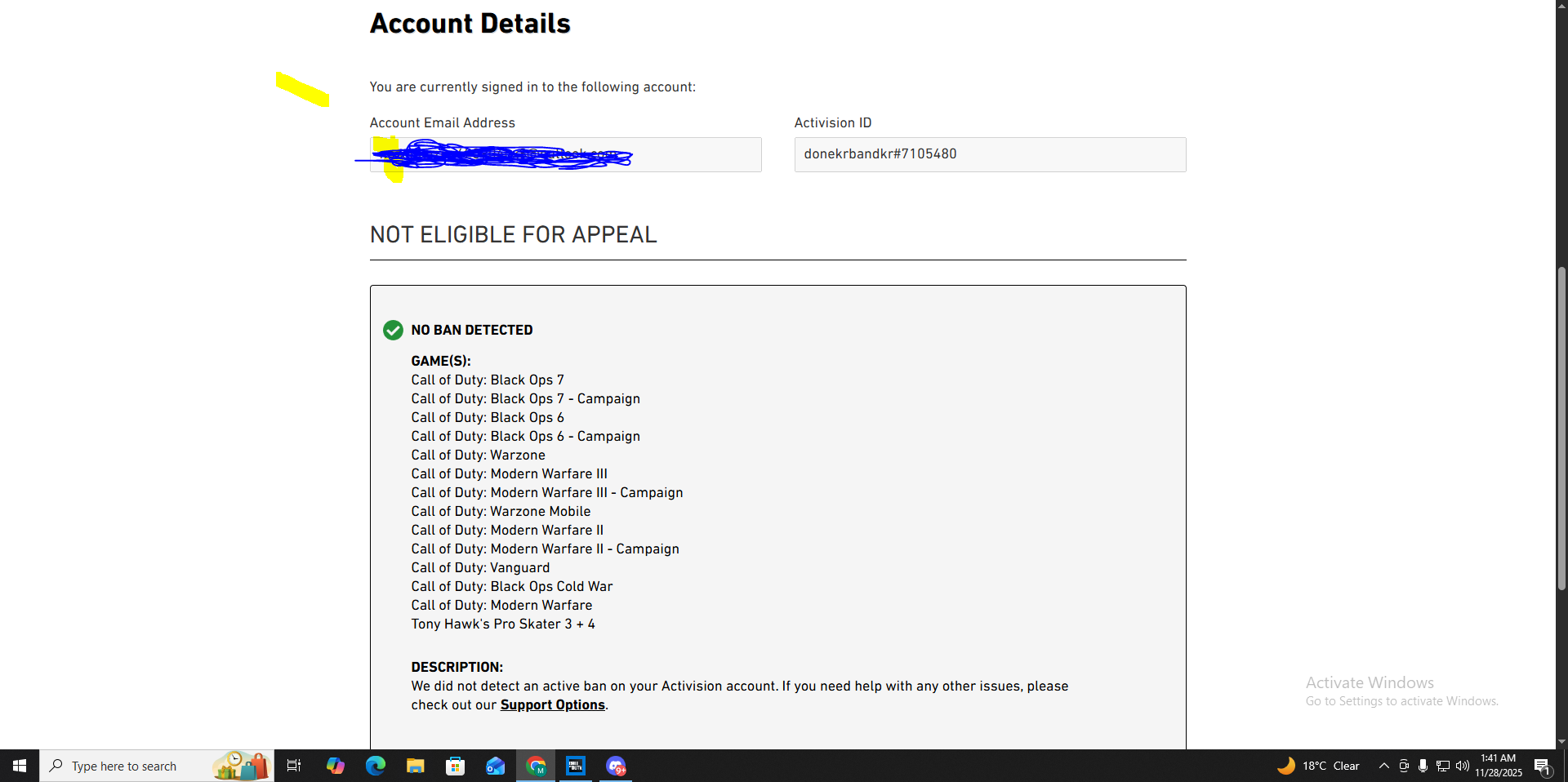Click Call of Duty: Vanguard entry
Viewport: 1568px width, 782px height.
point(480,567)
